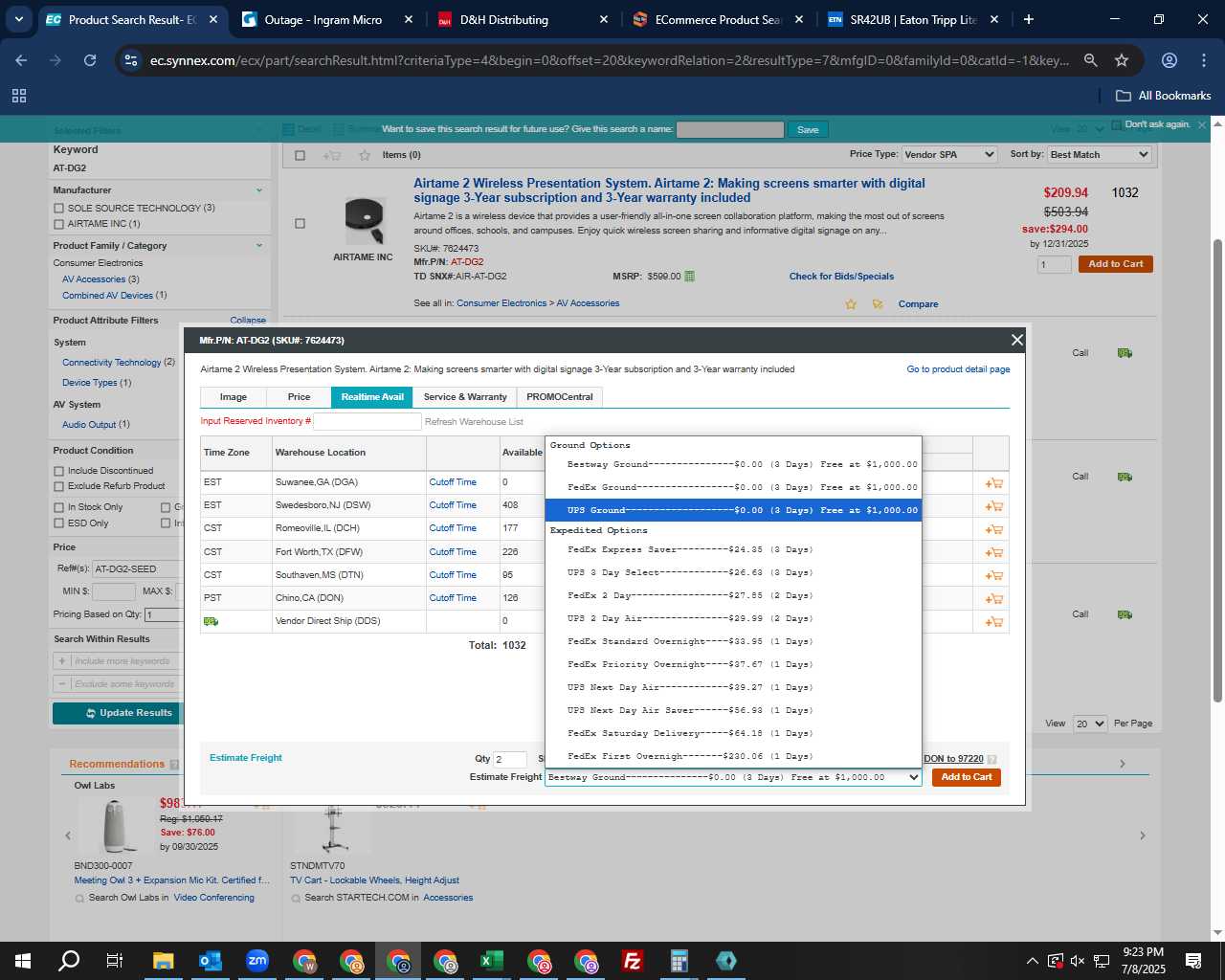Open the Sort by Best Match dropdown
1225x980 pixels.
[x=1099, y=154]
